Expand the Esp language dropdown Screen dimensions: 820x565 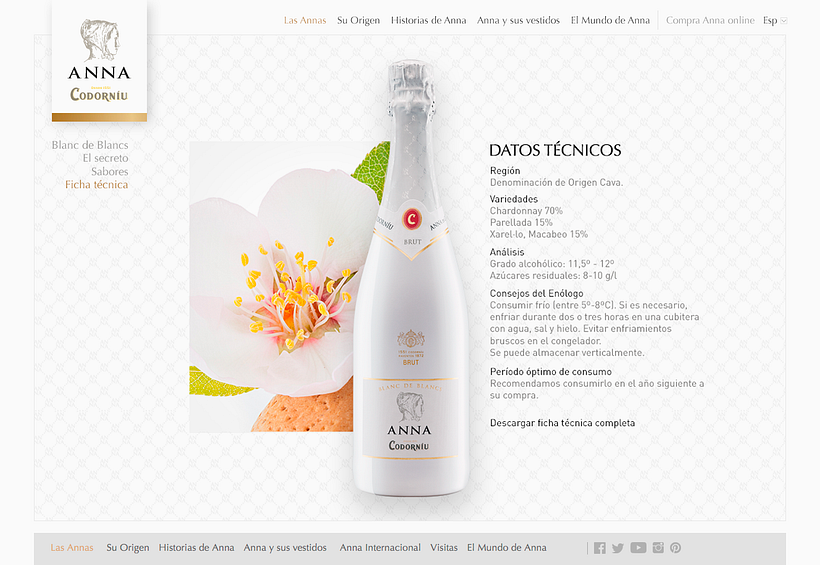click(775, 20)
